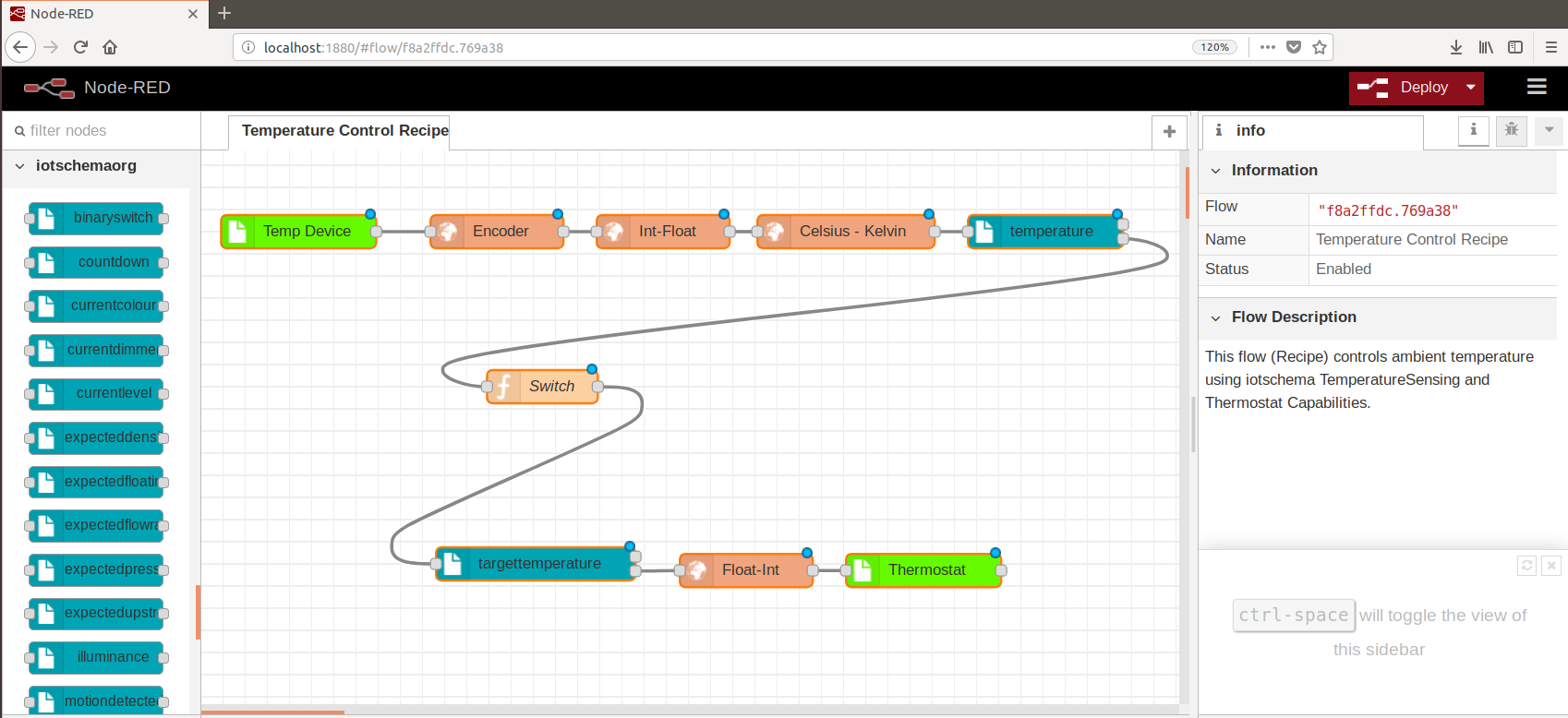Click the canvas vertical scrollbar
Viewport: 1568px width, 718px height.
click(x=1188, y=193)
